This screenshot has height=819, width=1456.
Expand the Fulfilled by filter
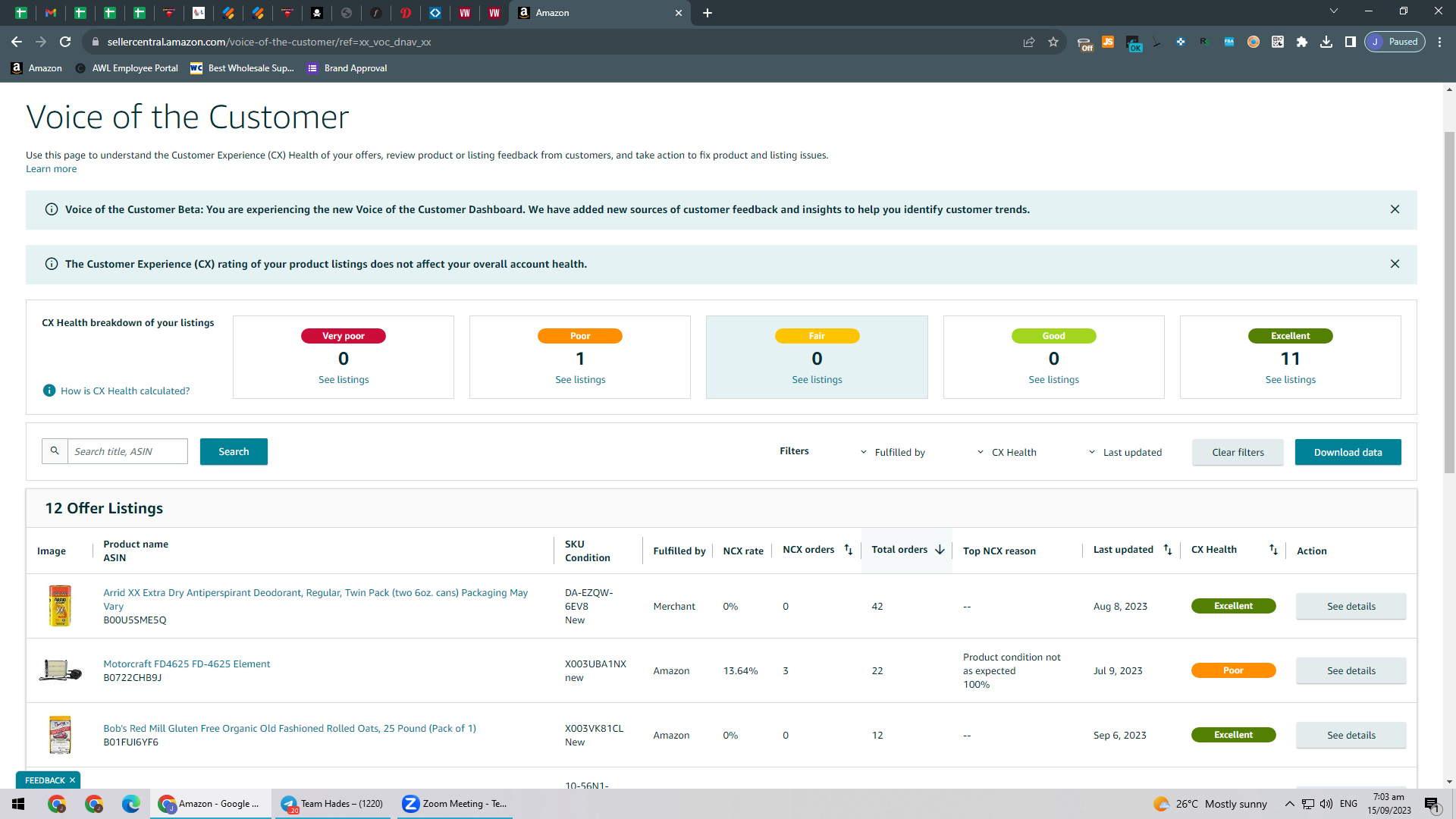(893, 453)
